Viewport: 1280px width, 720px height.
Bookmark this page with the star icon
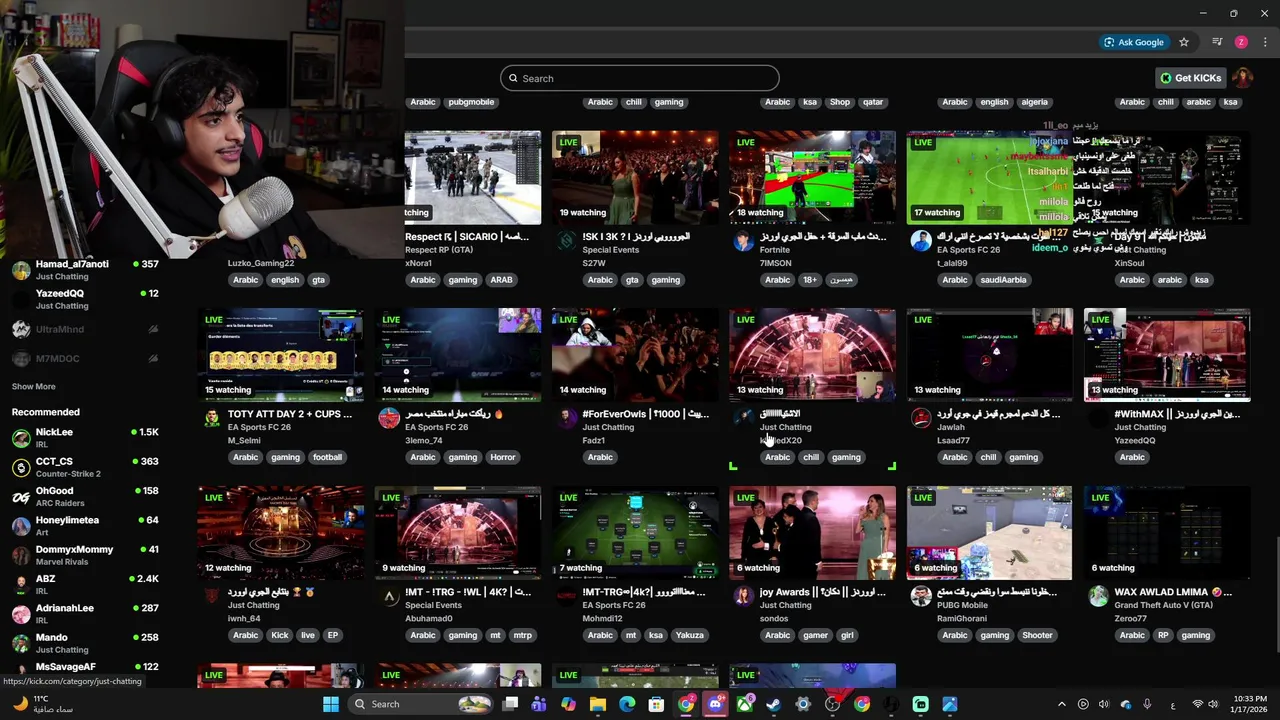pyautogui.click(x=1184, y=42)
